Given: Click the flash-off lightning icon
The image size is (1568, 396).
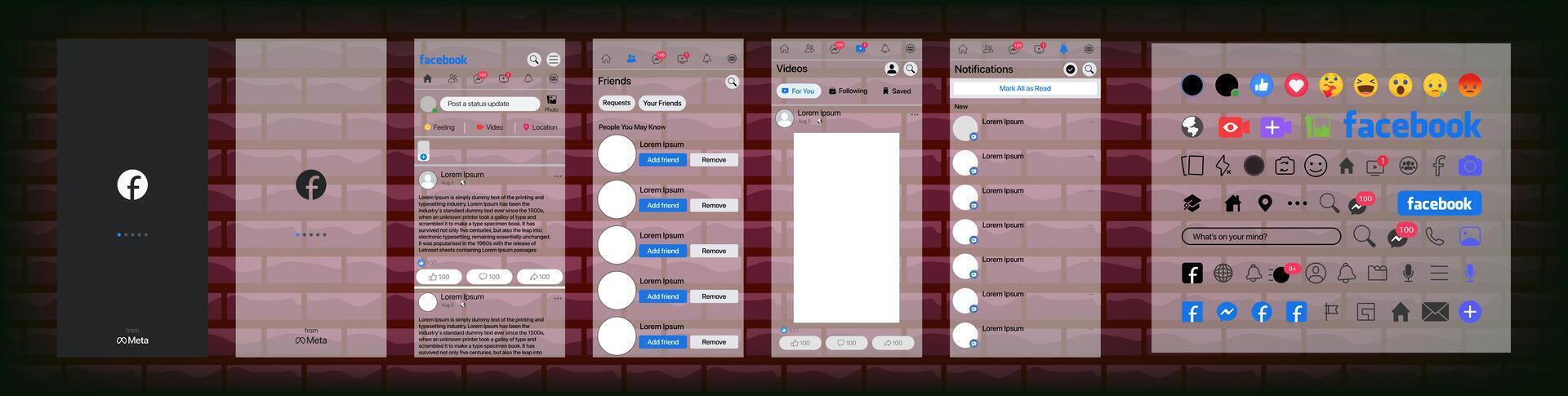Looking at the screenshot, I should coord(1223,166).
